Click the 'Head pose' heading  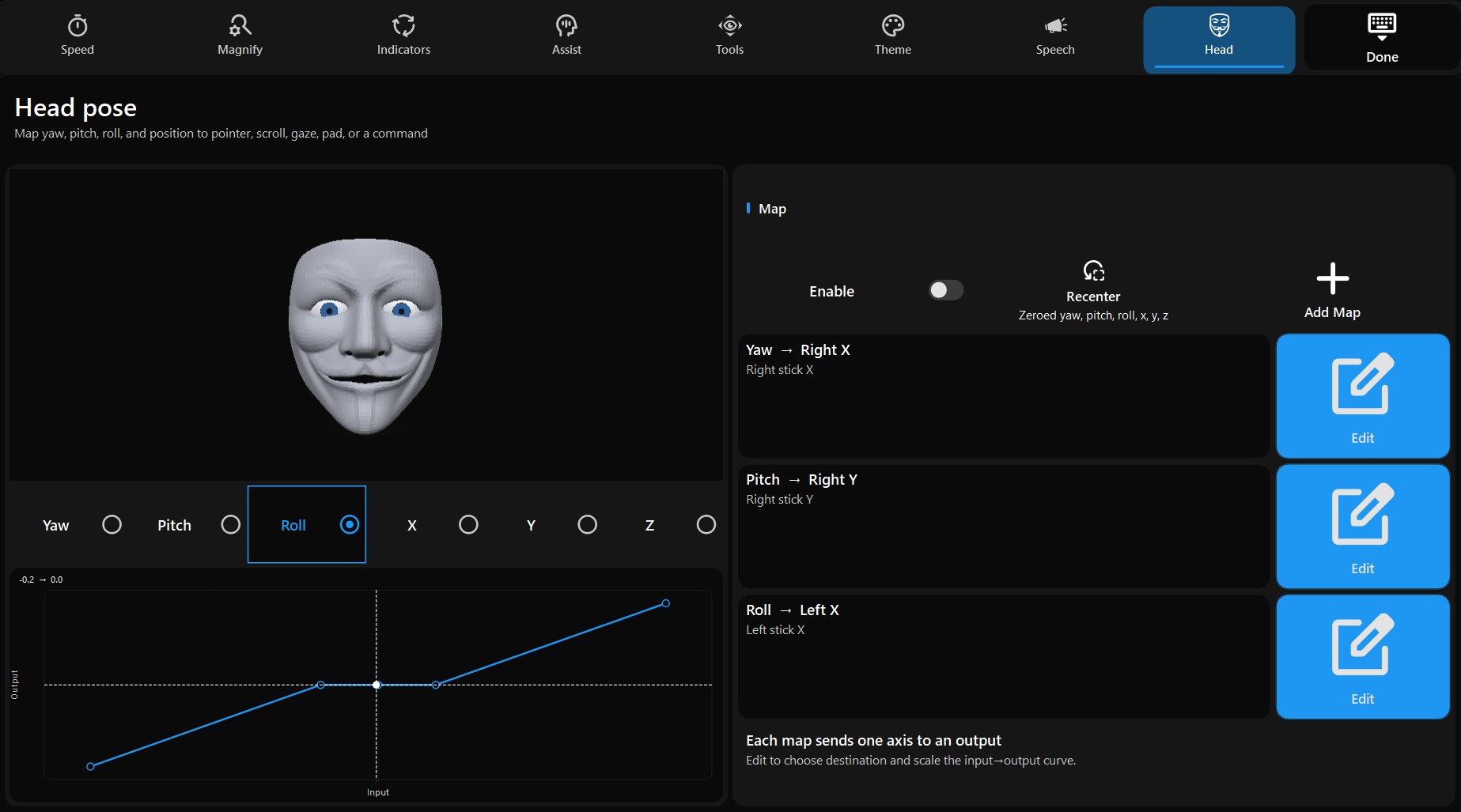pyautogui.click(x=76, y=108)
